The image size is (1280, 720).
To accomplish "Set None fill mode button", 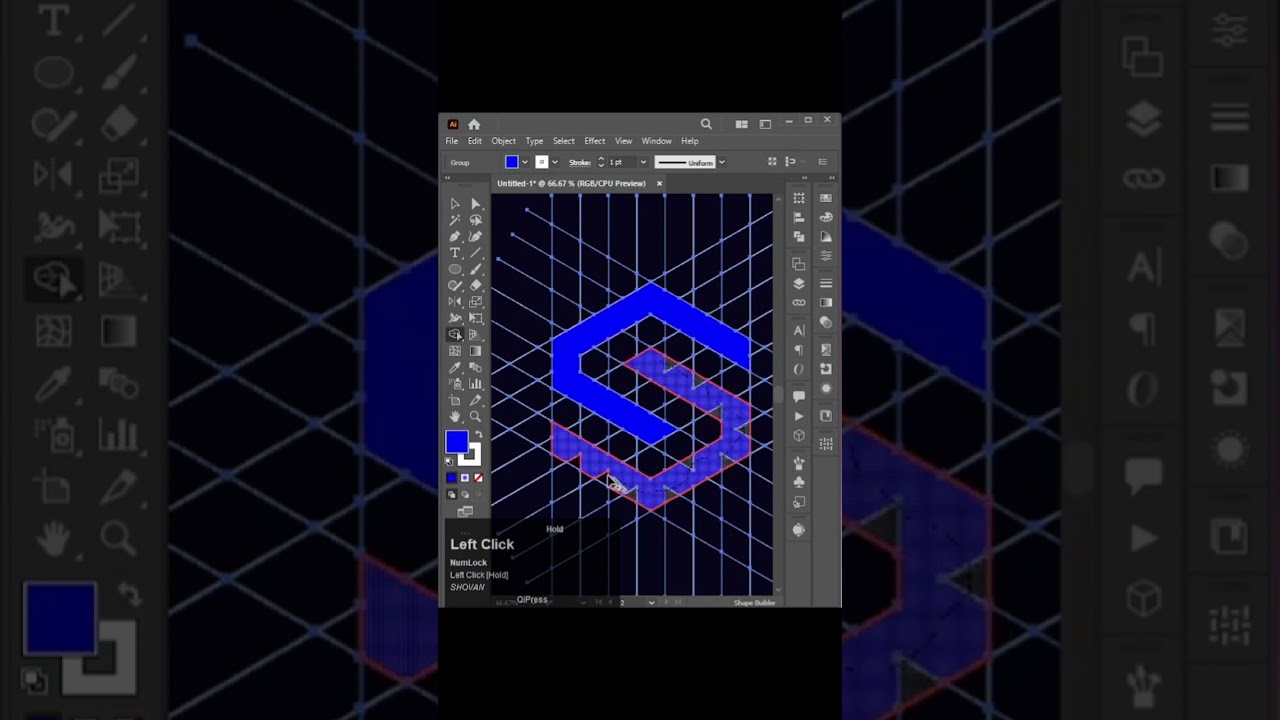I will tap(478, 478).
